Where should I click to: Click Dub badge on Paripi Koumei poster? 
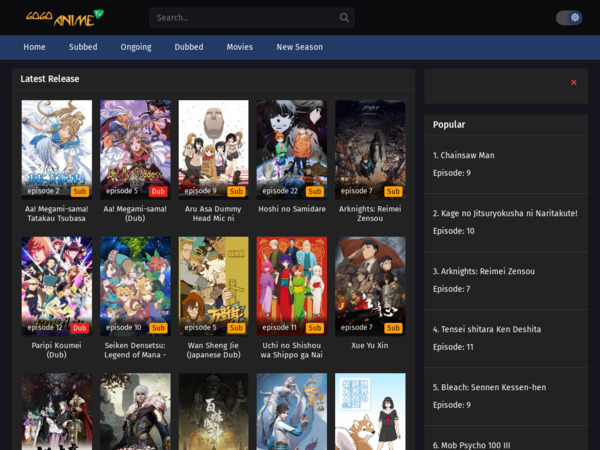point(80,328)
